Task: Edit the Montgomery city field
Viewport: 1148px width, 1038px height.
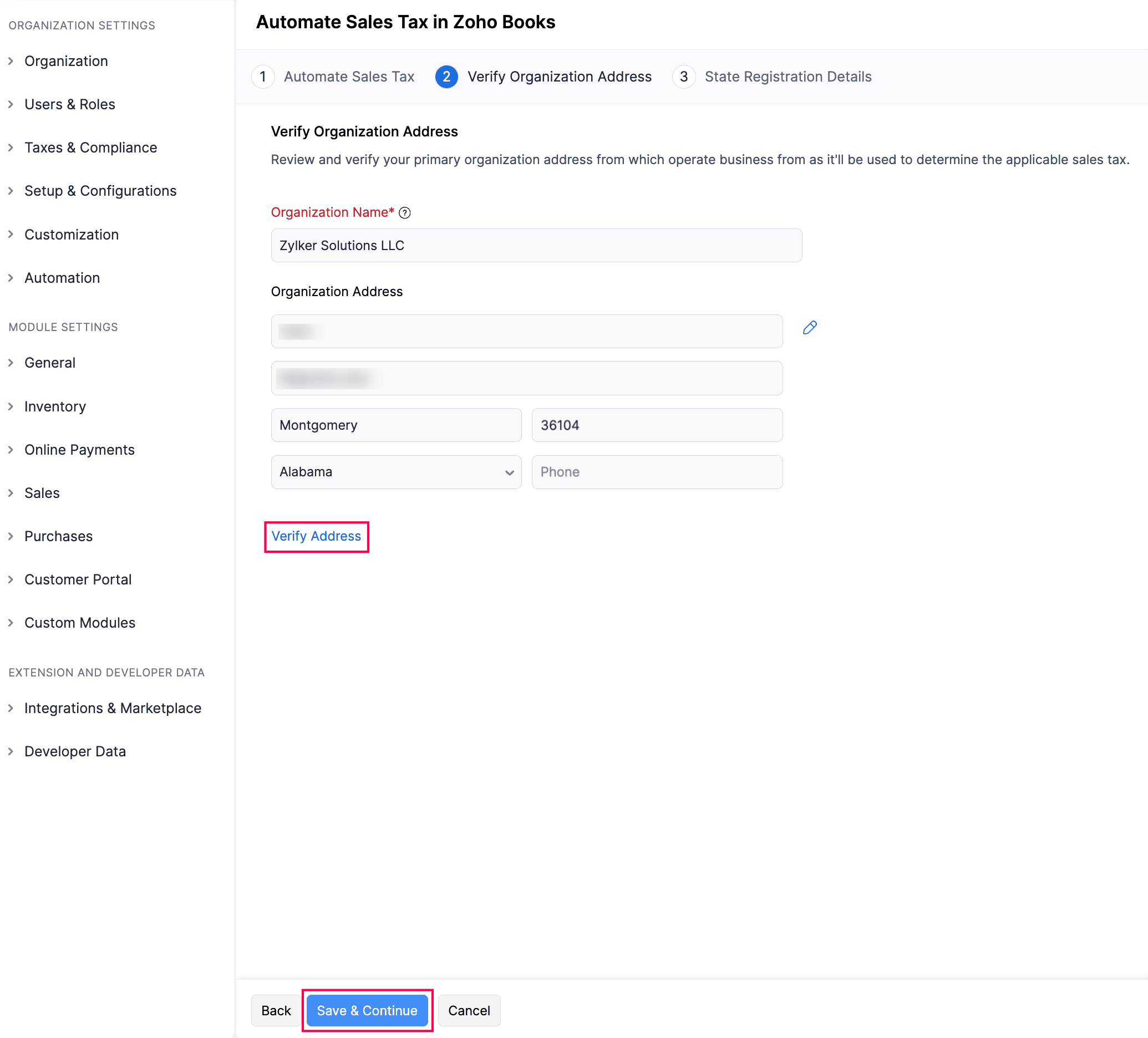Action: pos(396,425)
